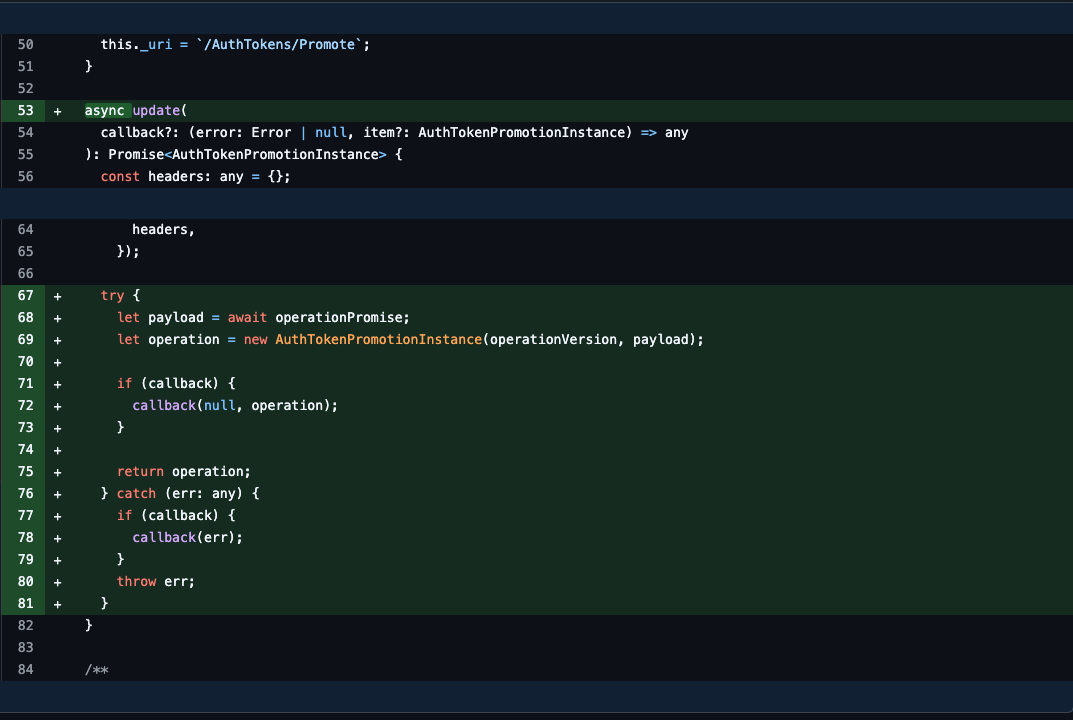This screenshot has width=1073, height=720.
Task: Click the await keyword on line 68
Action: click(247, 318)
